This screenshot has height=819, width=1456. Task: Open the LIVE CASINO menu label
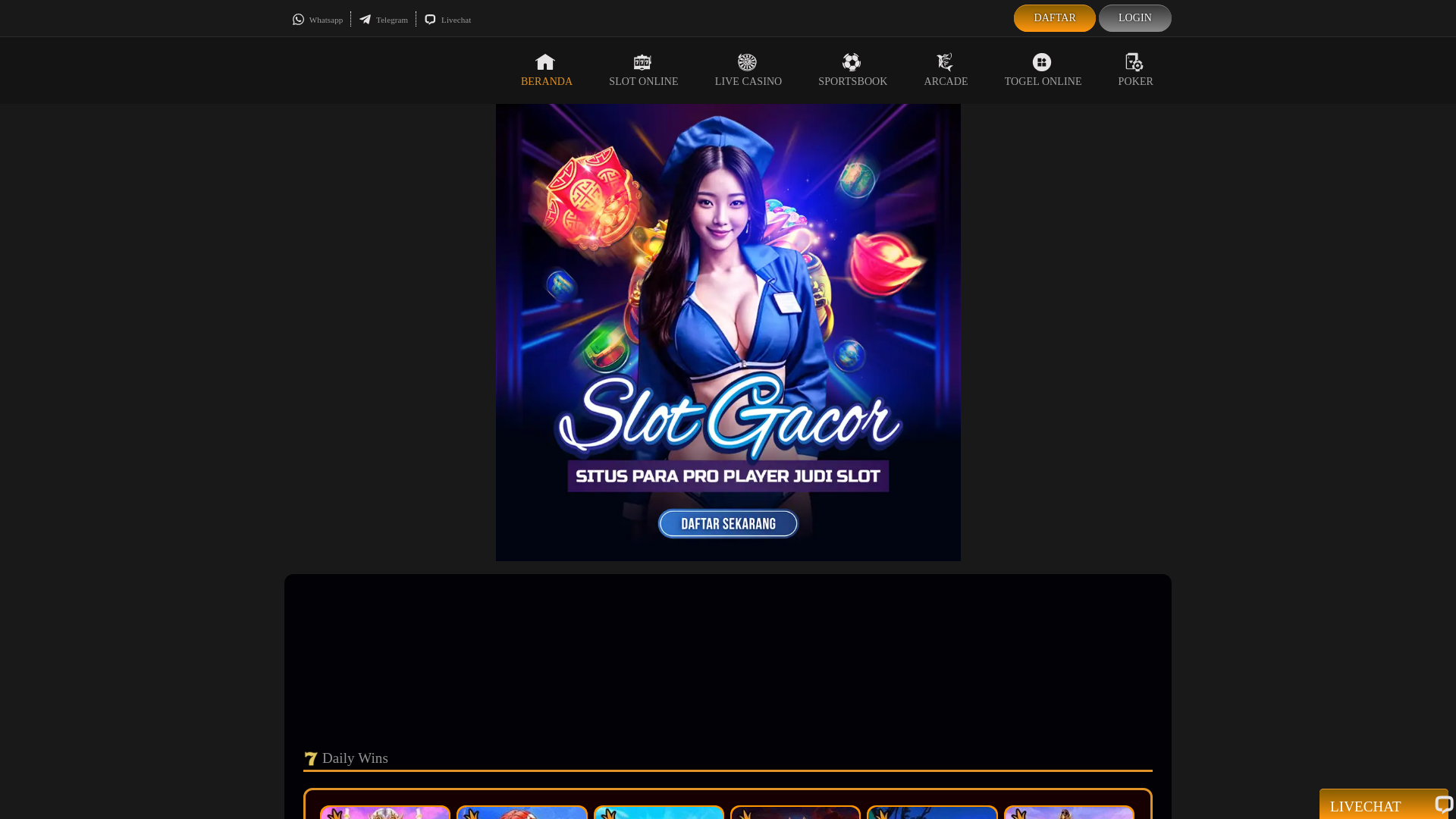pos(748,82)
